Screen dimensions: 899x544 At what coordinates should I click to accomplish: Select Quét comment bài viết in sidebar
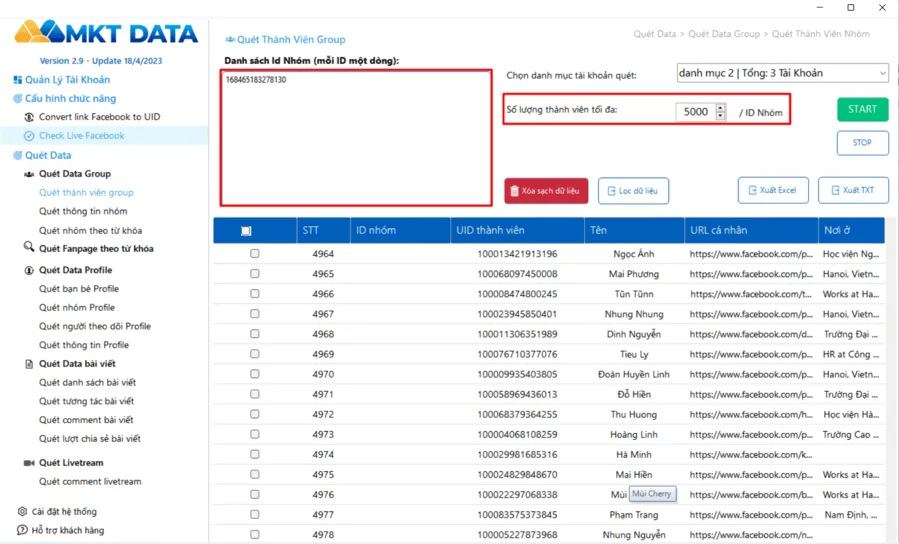[x=86, y=420]
